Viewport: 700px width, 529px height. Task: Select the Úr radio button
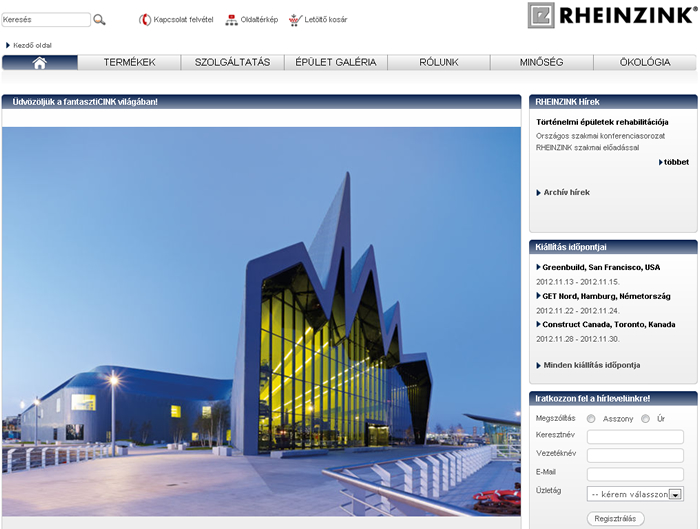[x=645, y=419]
